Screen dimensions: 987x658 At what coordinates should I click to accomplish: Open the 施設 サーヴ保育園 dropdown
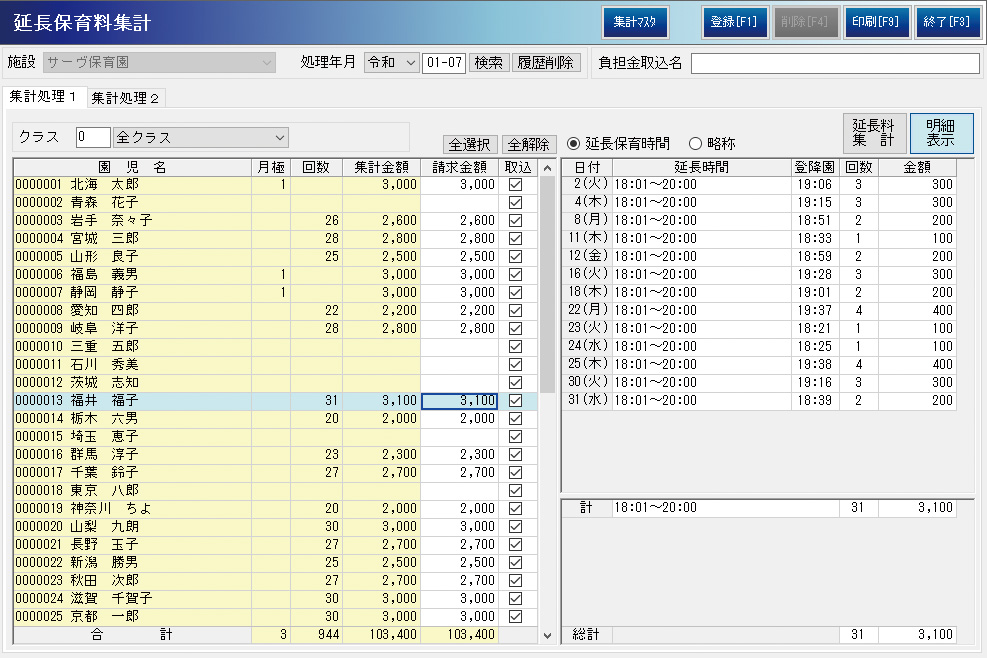coord(158,62)
